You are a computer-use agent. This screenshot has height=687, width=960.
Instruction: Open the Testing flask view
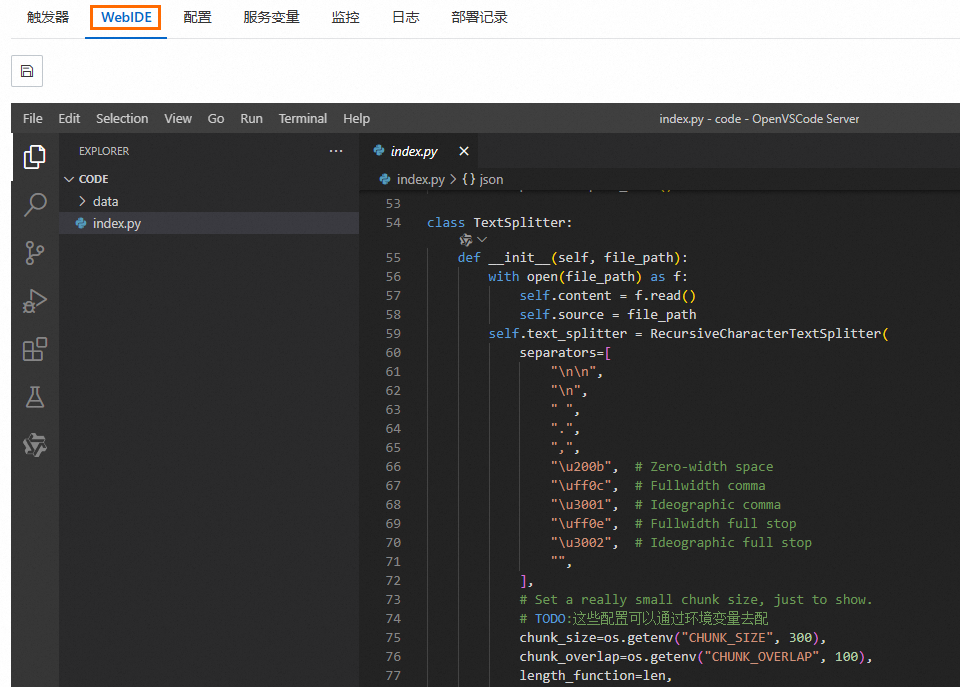coord(35,397)
